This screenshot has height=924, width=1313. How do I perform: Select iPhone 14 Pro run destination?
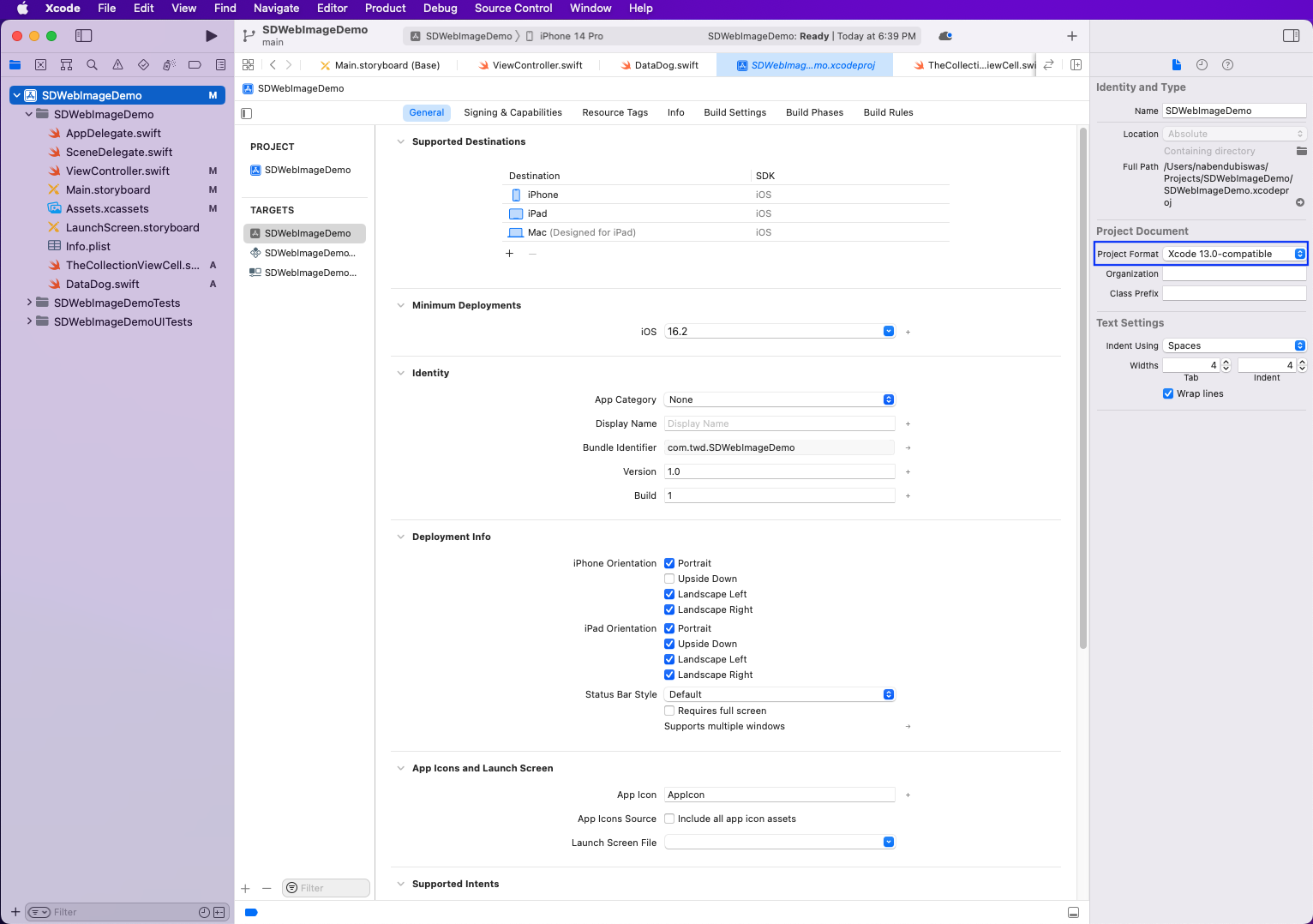coord(565,36)
